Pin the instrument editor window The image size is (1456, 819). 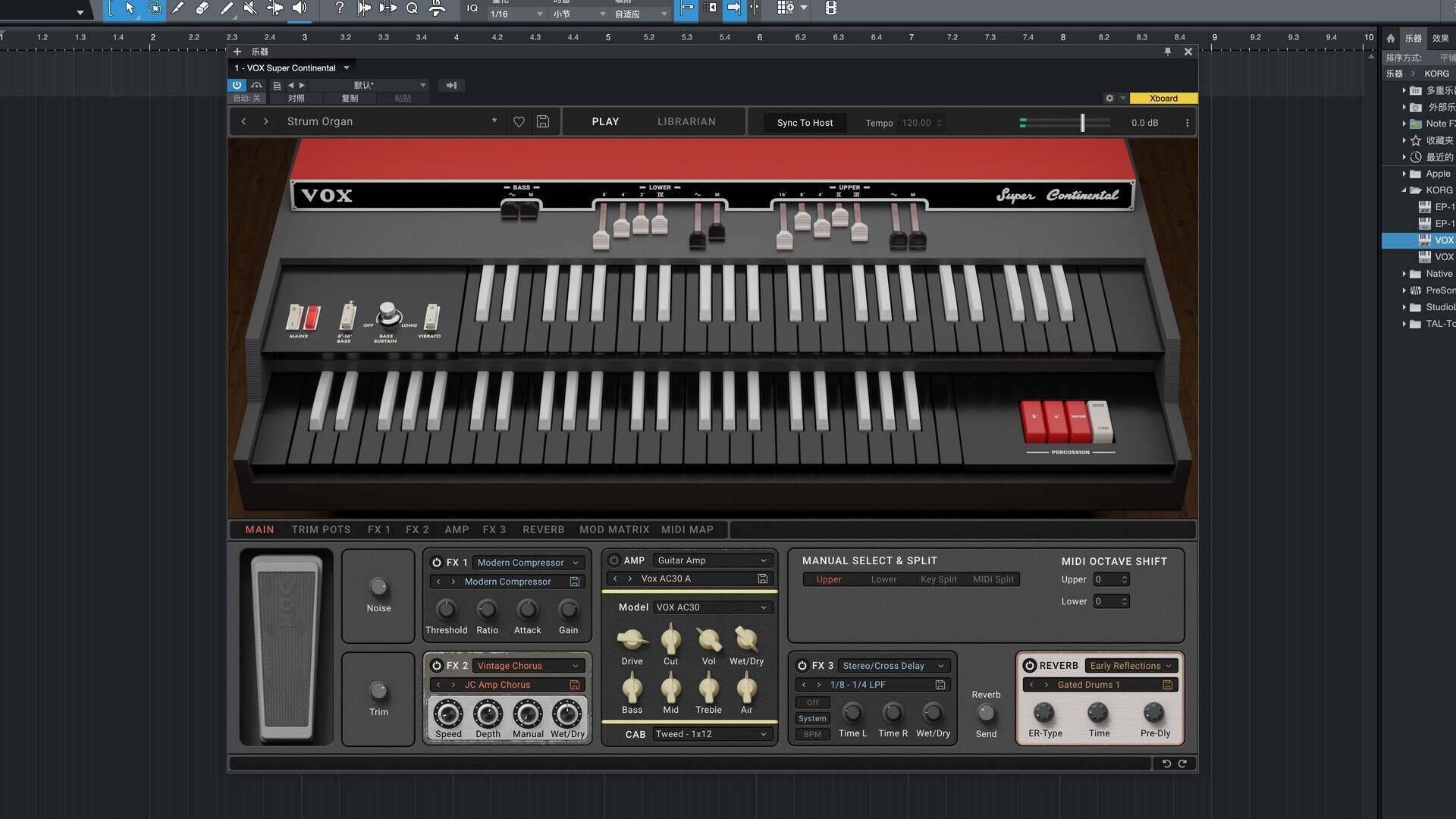click(x=1168, y=52)
